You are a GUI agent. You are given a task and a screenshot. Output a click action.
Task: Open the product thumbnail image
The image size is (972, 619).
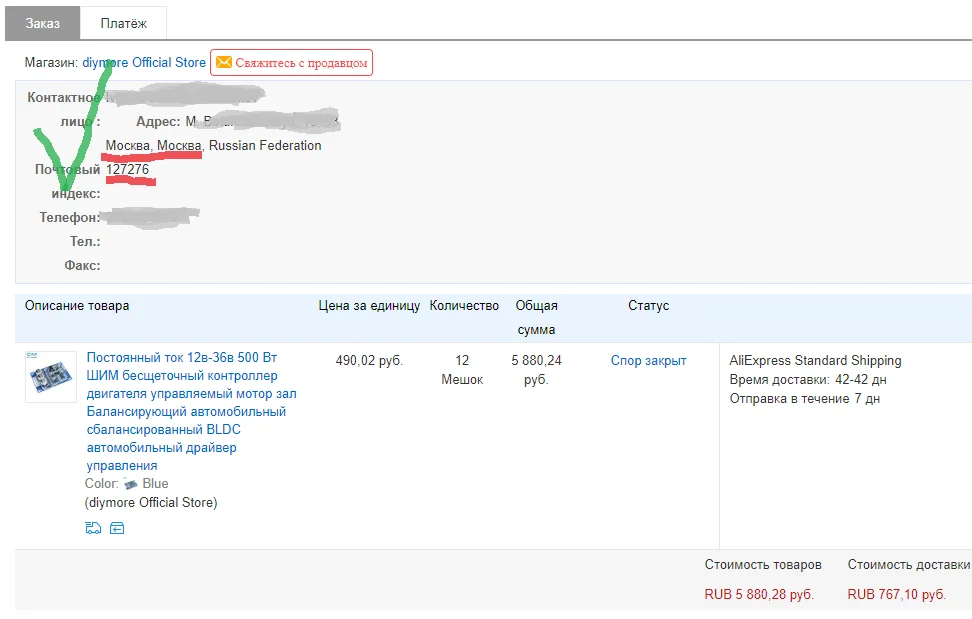(51, 377)
